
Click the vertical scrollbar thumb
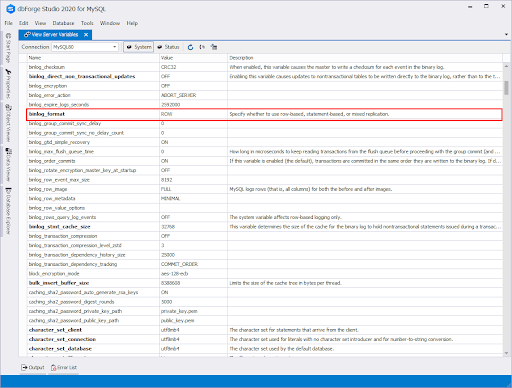tap(506, 88)
